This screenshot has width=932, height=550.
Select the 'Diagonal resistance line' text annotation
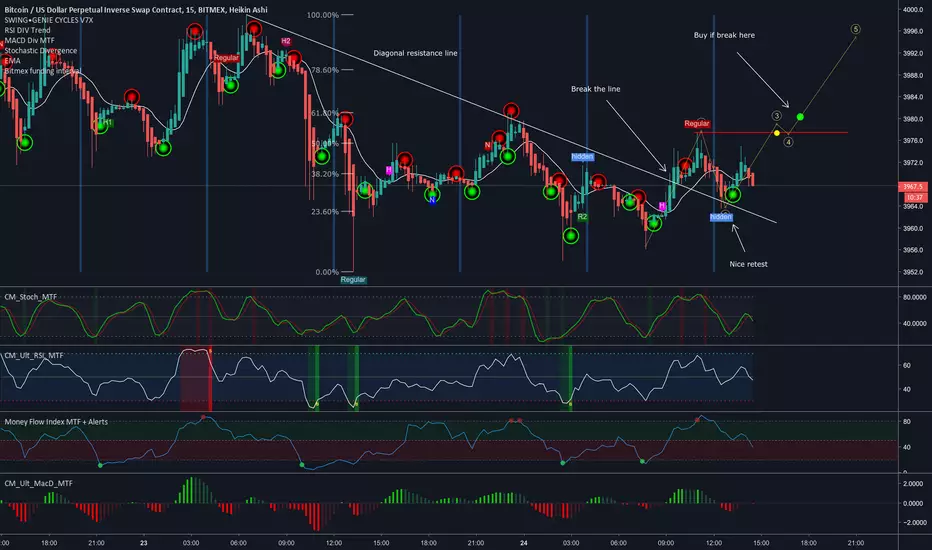pos(415,53)
